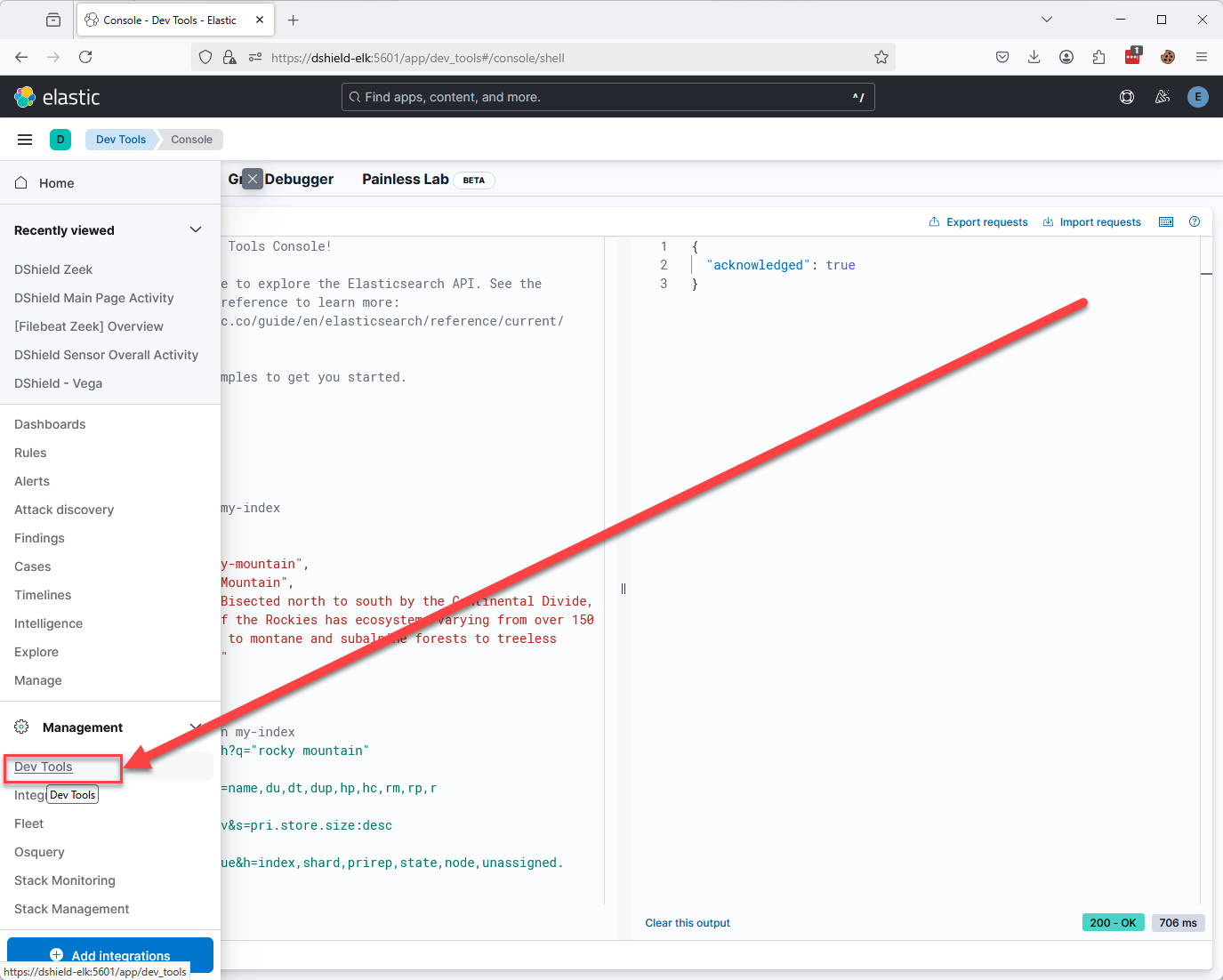
Task: Click Import requests link
Action: coord(1092,222)
